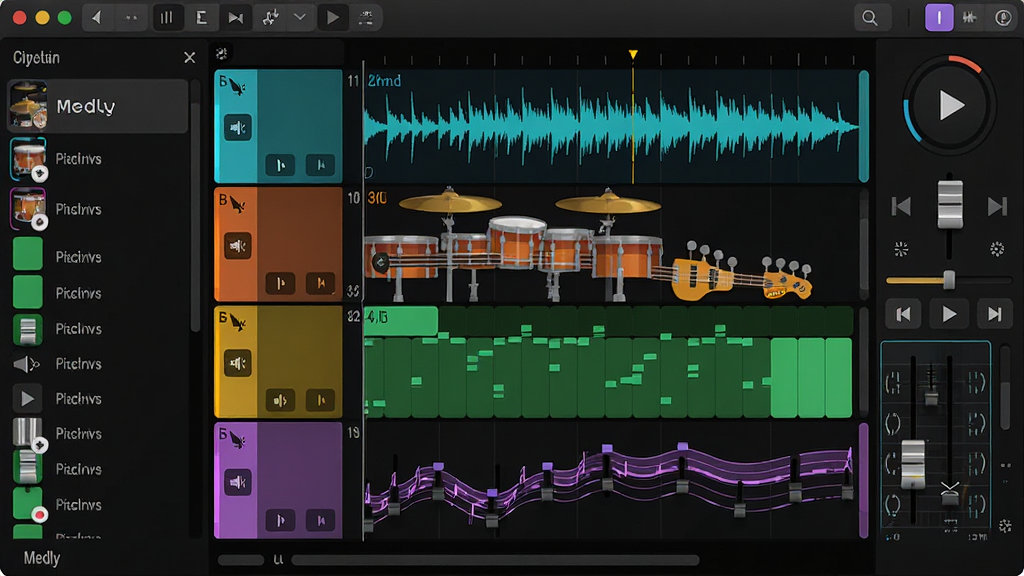
Task: Click the large silver mixer fader knob
Action: (913, 464)
